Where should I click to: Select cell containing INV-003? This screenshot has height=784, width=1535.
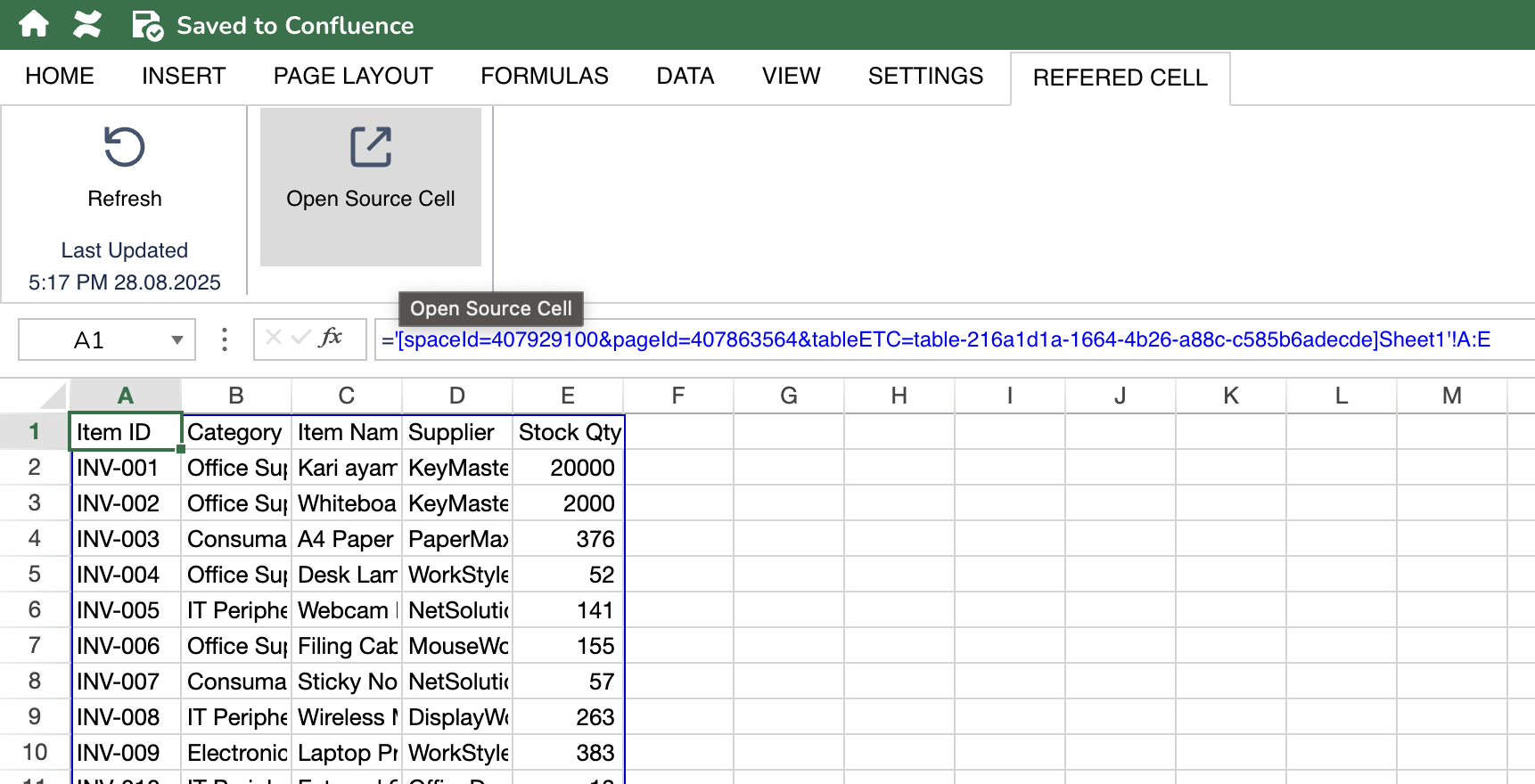click(x=125, y=539)
